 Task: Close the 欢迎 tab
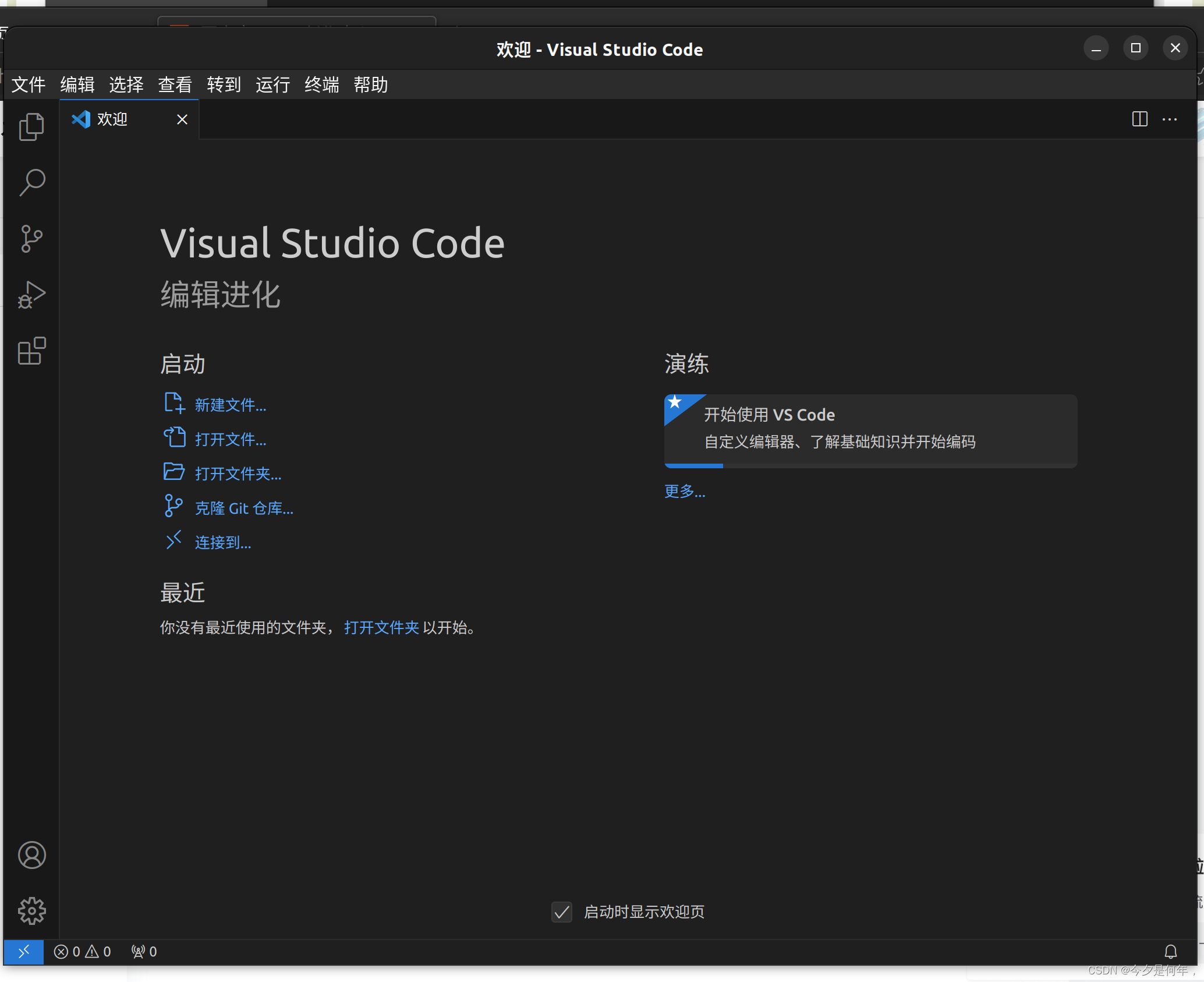pos(182,119)
